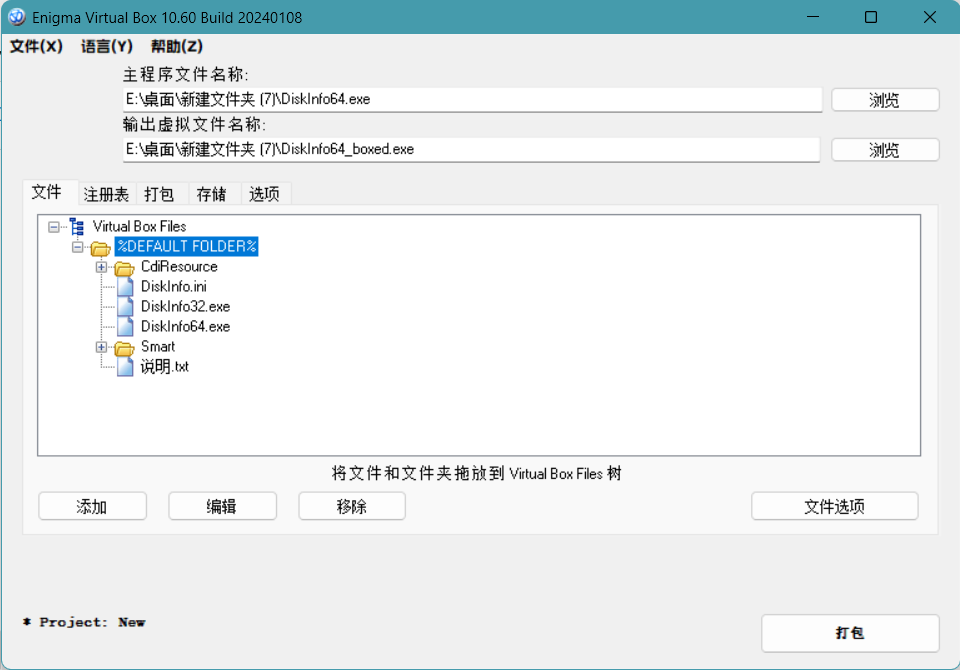Click the Virtual Box Files tree root icon
This screenshot has height=670, width=960.
[x=77, y=227]
